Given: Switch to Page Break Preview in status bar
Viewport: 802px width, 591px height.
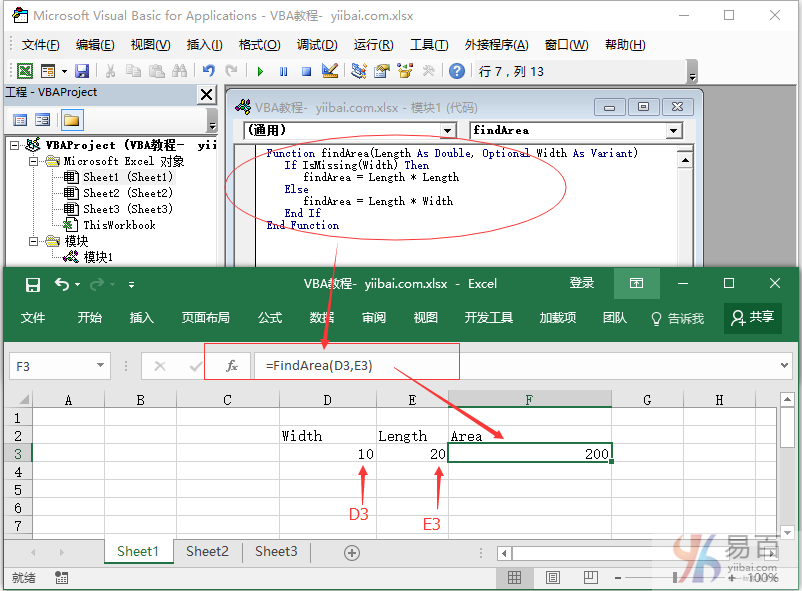Looking at the screenshot, I should click(x=590, y=578).
